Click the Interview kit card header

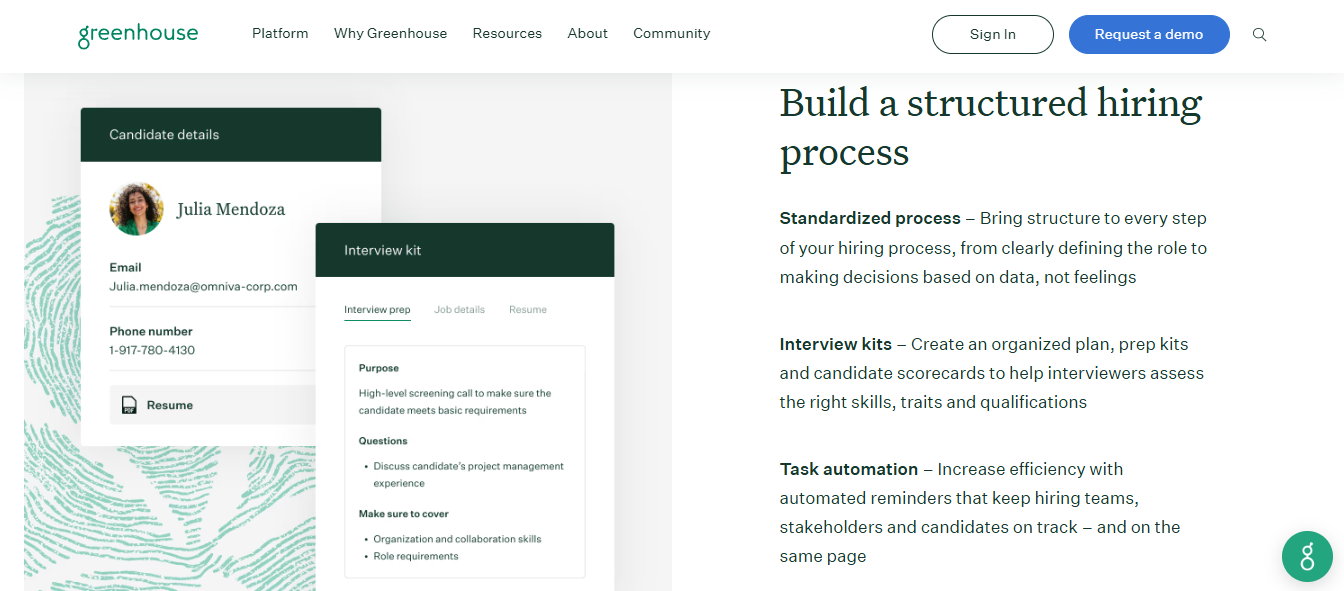point(465,250)
